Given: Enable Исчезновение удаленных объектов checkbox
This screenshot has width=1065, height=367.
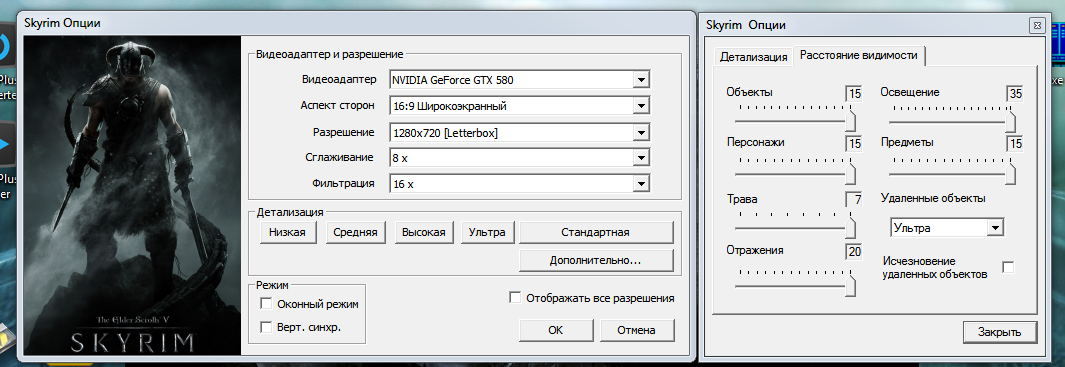Looking at the screenshot, I should click(x=1008, y=267).
